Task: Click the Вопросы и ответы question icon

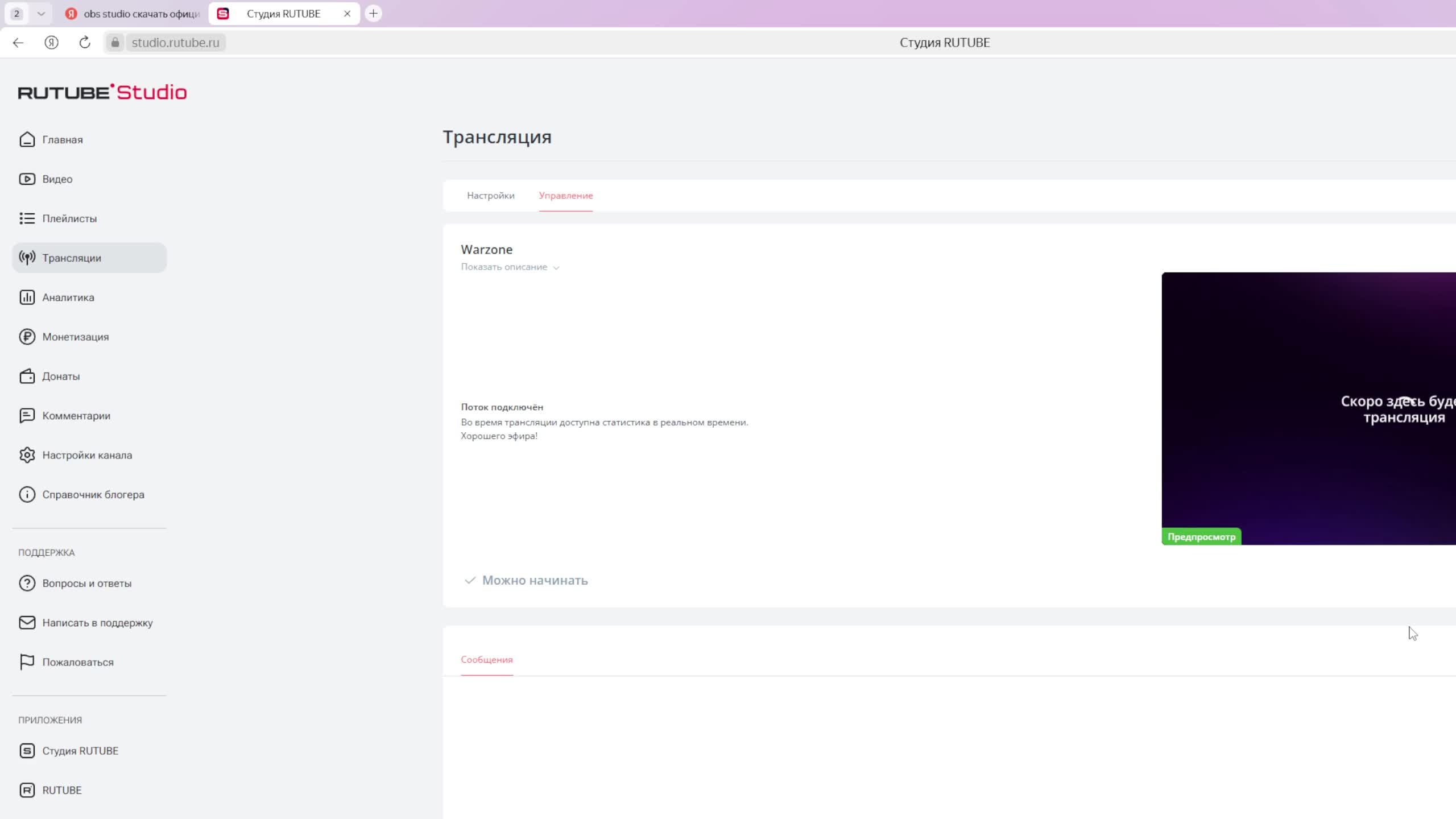Action: [27, 583]
